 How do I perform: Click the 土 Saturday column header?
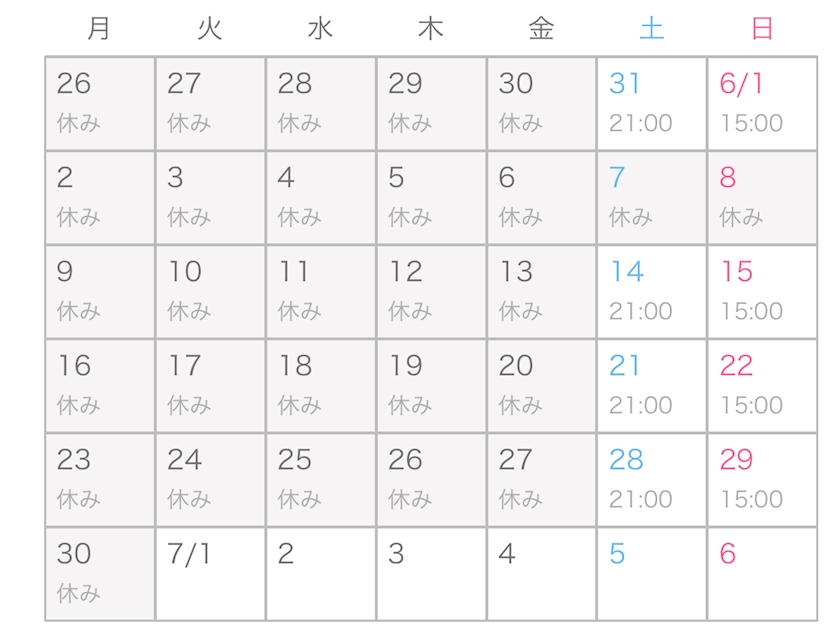pyautogui.click(x=651, y=28)
